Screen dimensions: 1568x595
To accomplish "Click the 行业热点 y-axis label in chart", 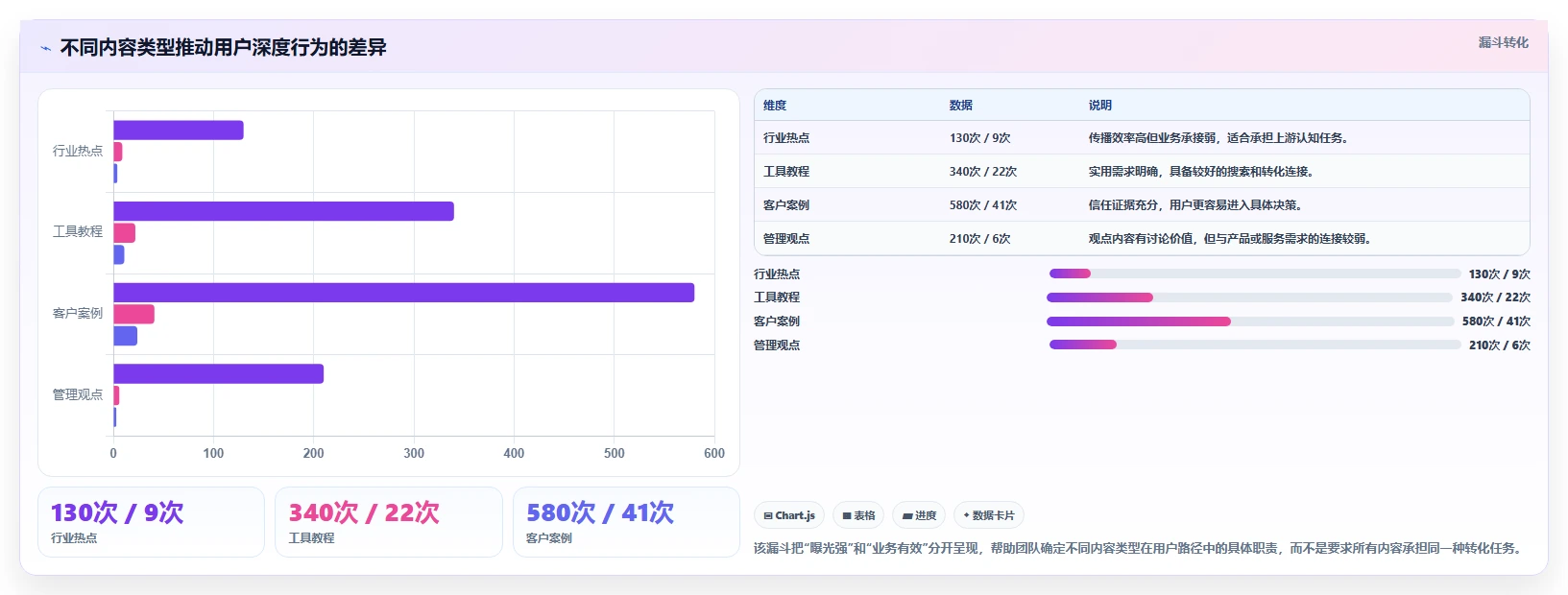I will (78, 151).
